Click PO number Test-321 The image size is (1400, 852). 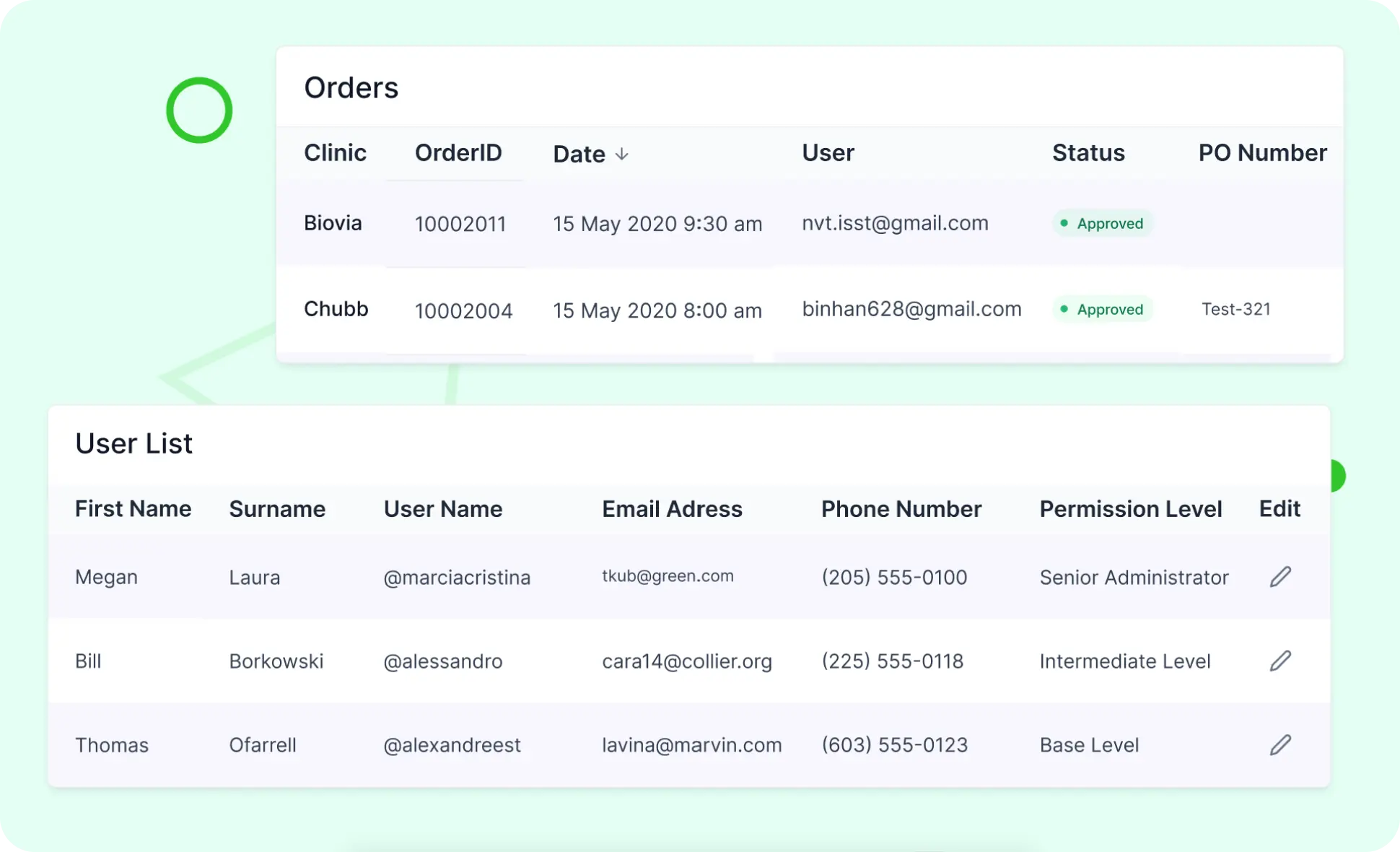pos(1235,309)
